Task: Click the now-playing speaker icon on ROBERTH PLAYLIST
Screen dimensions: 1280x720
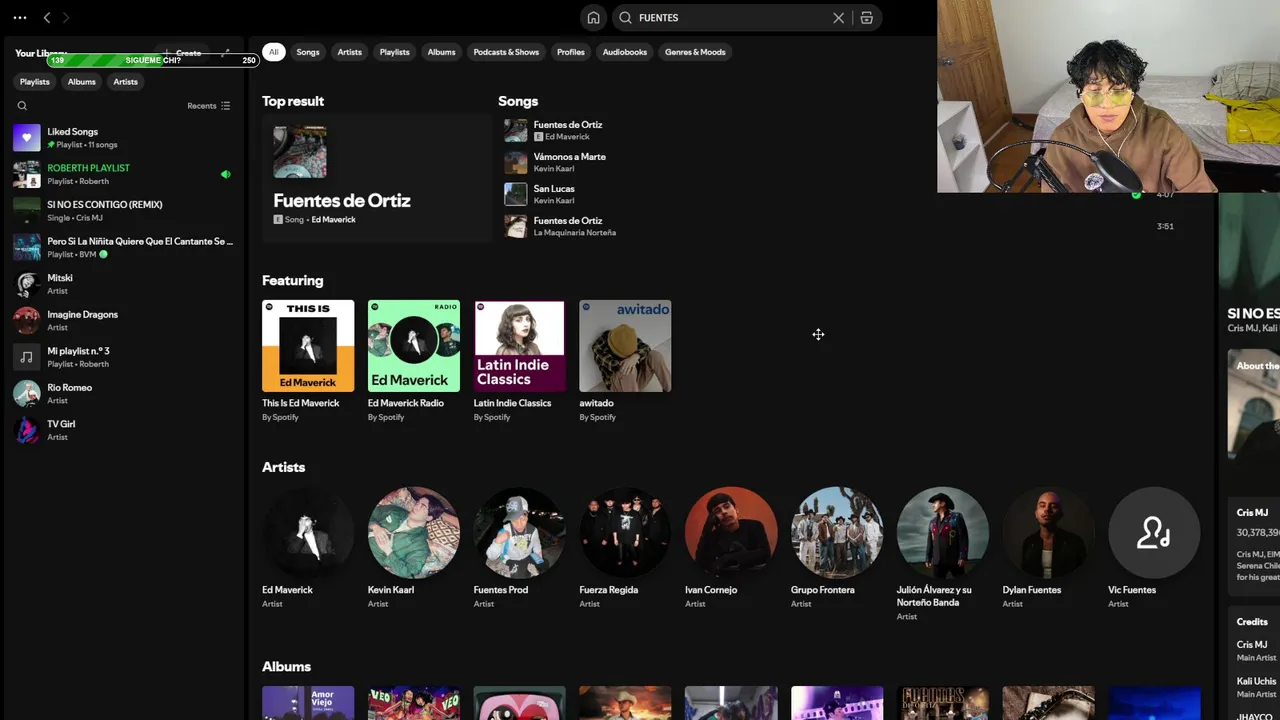Action: (x=226, y=174)
